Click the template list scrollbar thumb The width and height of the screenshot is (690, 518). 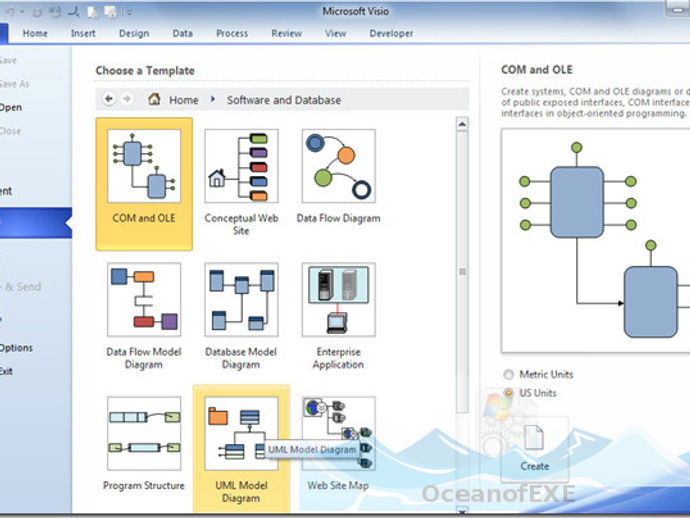(462, 272)
